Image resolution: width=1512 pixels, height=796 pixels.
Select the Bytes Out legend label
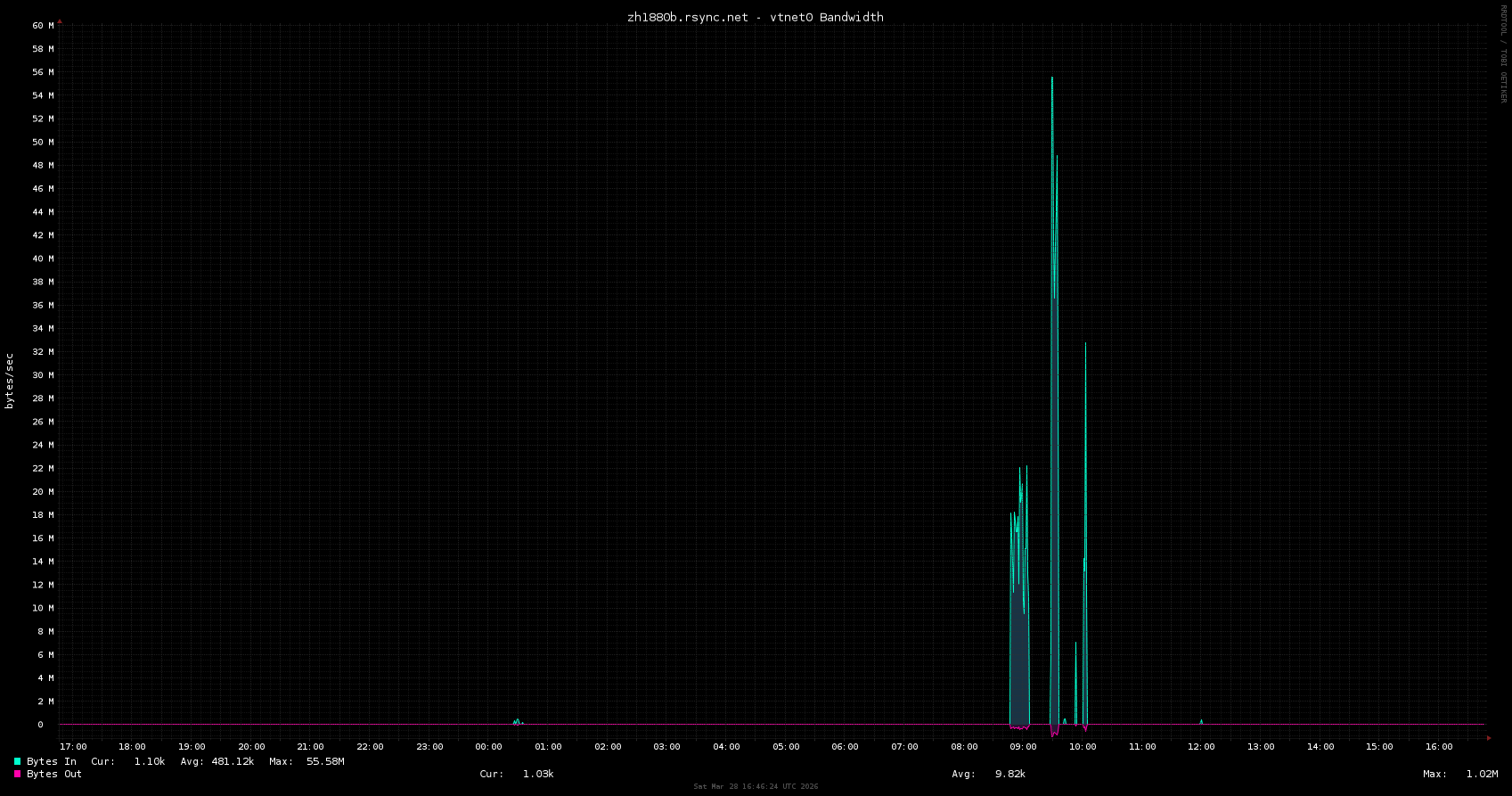tap(54, 774)
